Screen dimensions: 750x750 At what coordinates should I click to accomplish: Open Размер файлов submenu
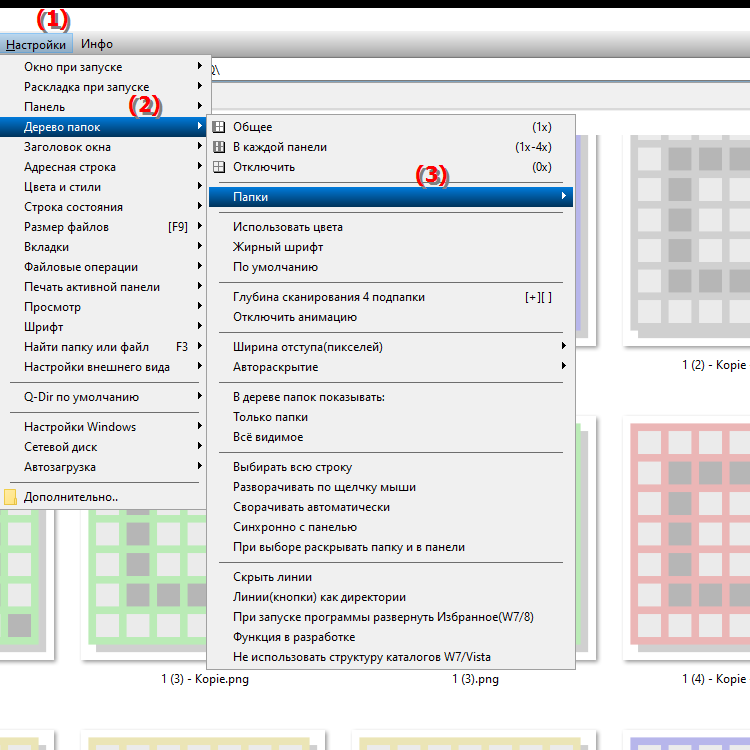(103, 227)
